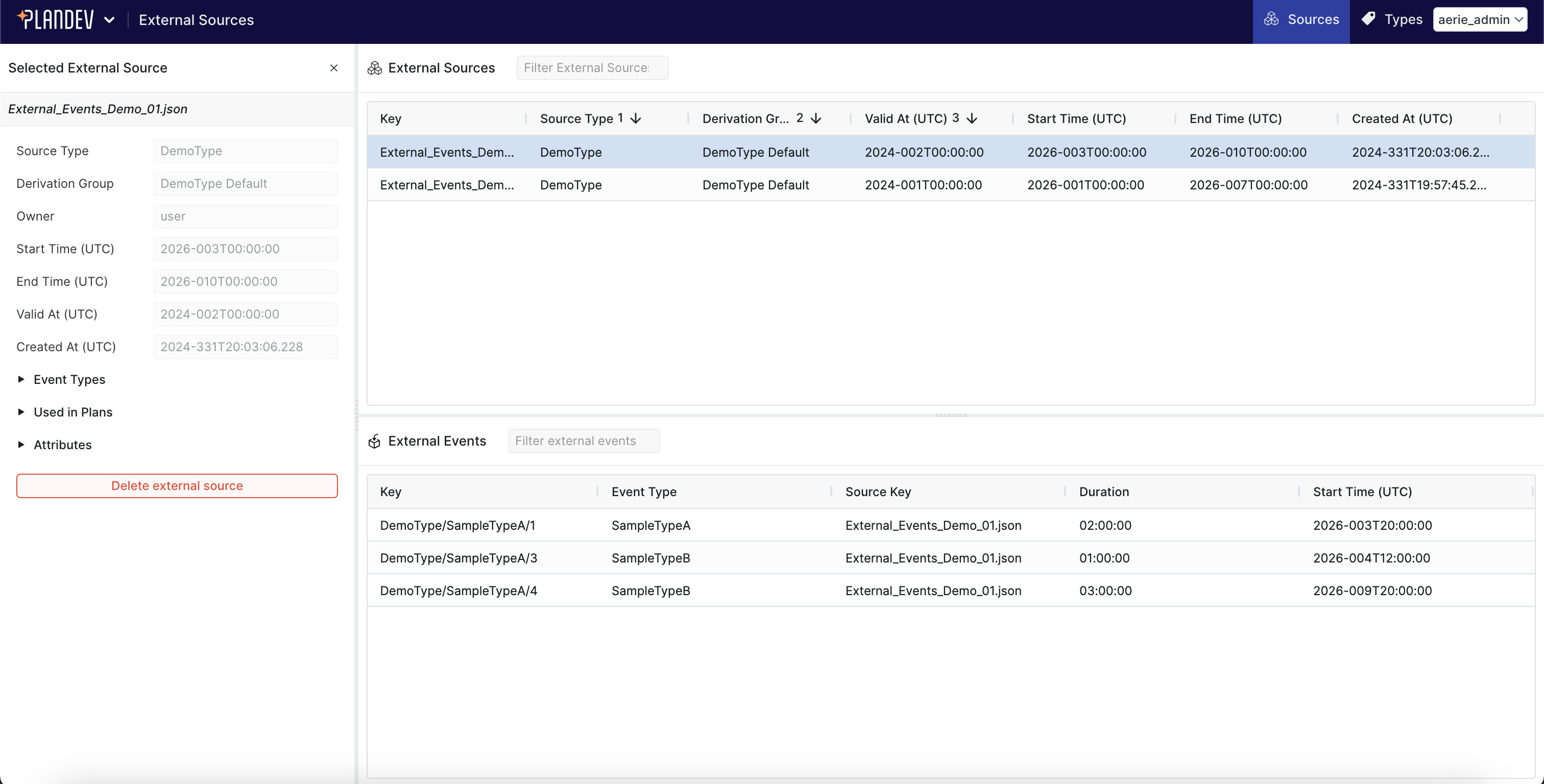Toggle sort on the Duration column header
Screen dimensions: 1544x784
pos(1104,492)
